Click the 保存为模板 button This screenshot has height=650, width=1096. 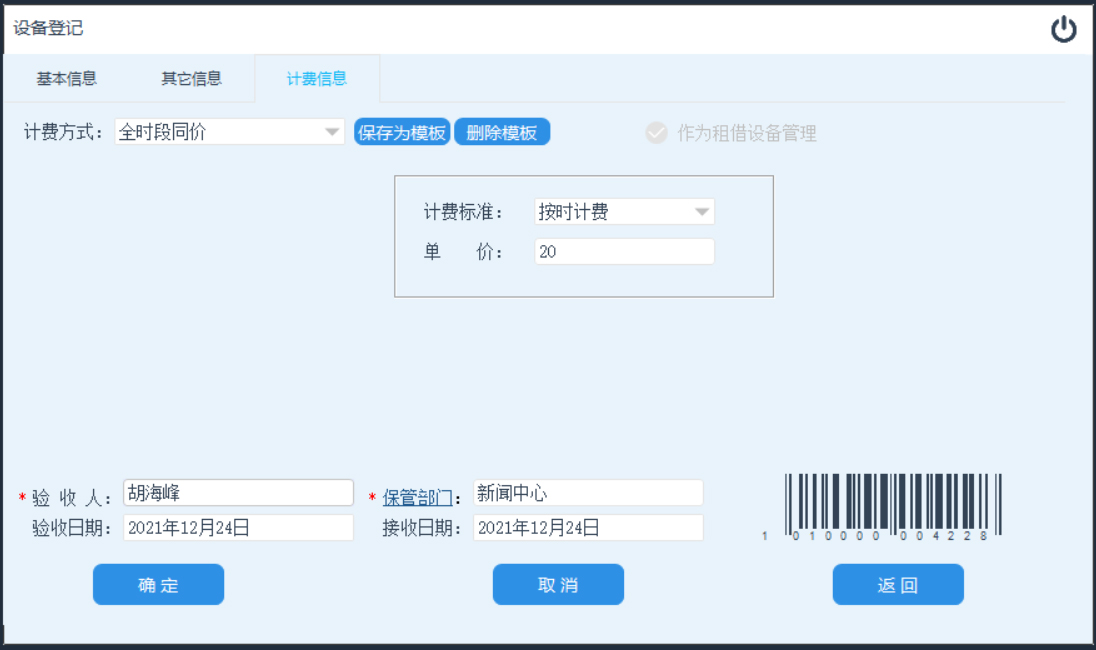[x=401, y=133]
